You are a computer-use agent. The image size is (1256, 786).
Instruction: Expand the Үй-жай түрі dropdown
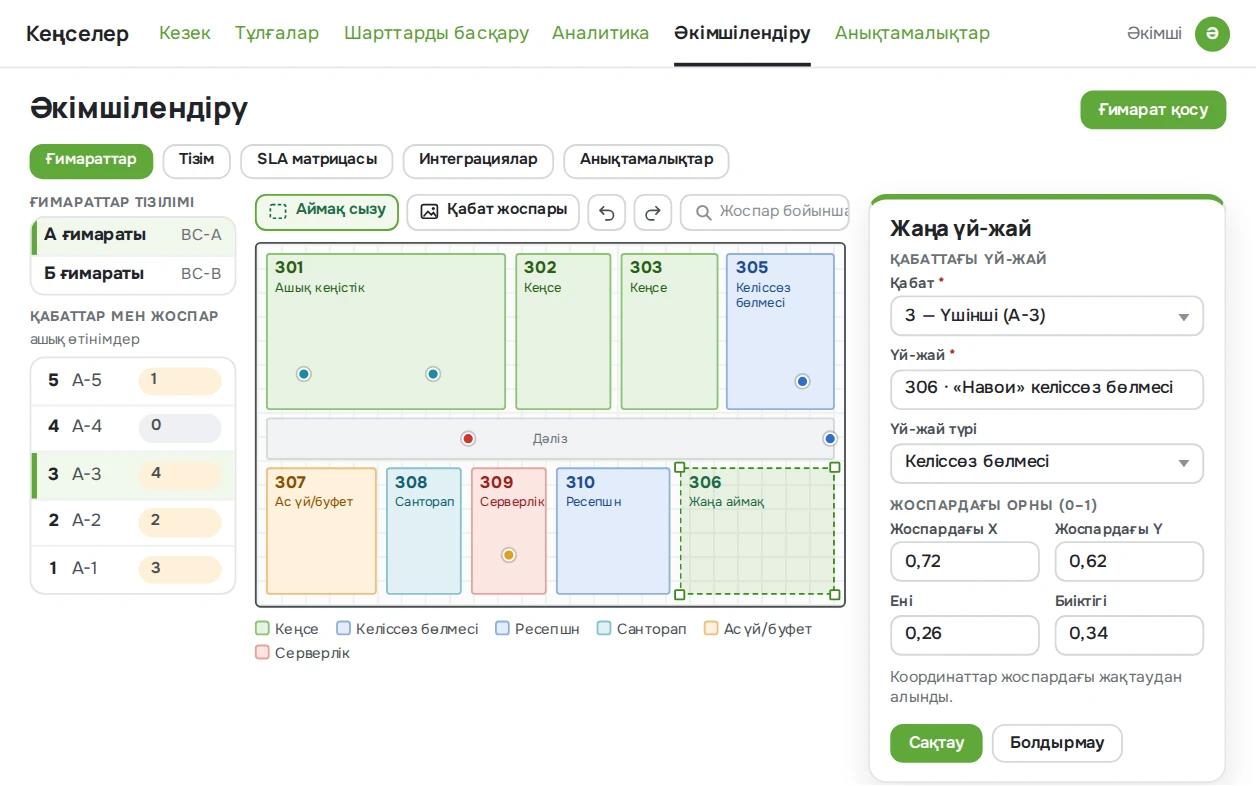coord(1047,463)
